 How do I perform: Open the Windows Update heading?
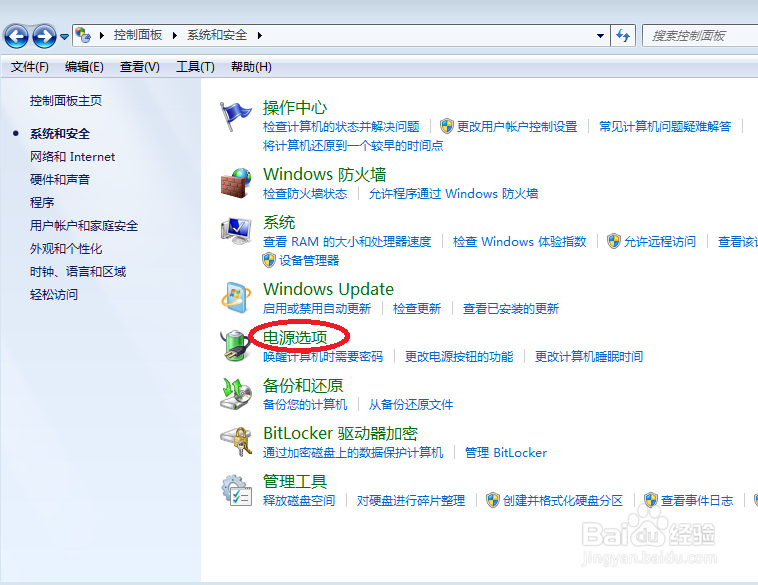[328, 289]
